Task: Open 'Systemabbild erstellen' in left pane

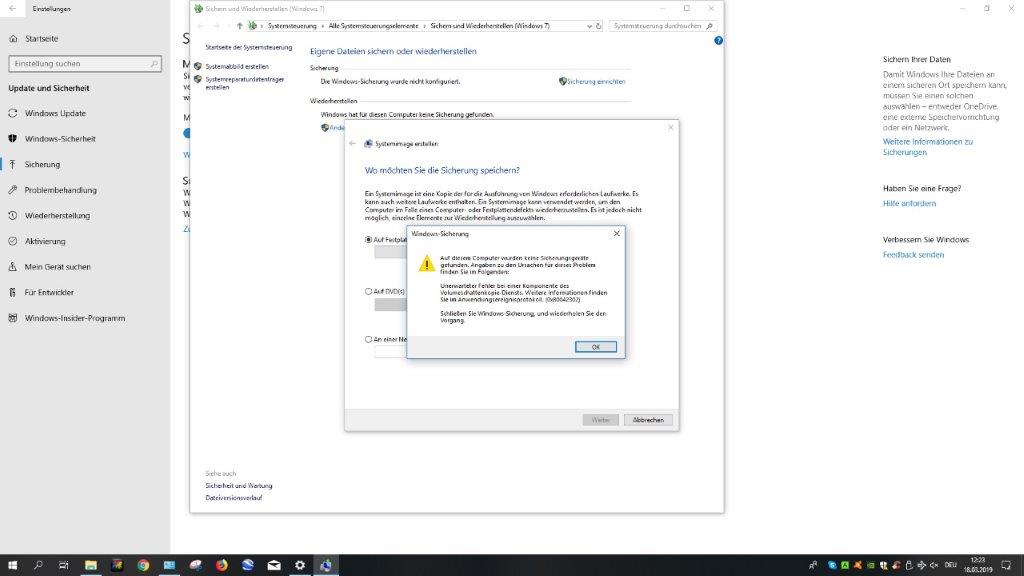Action: pyautogui.click(x=237, y=67)
